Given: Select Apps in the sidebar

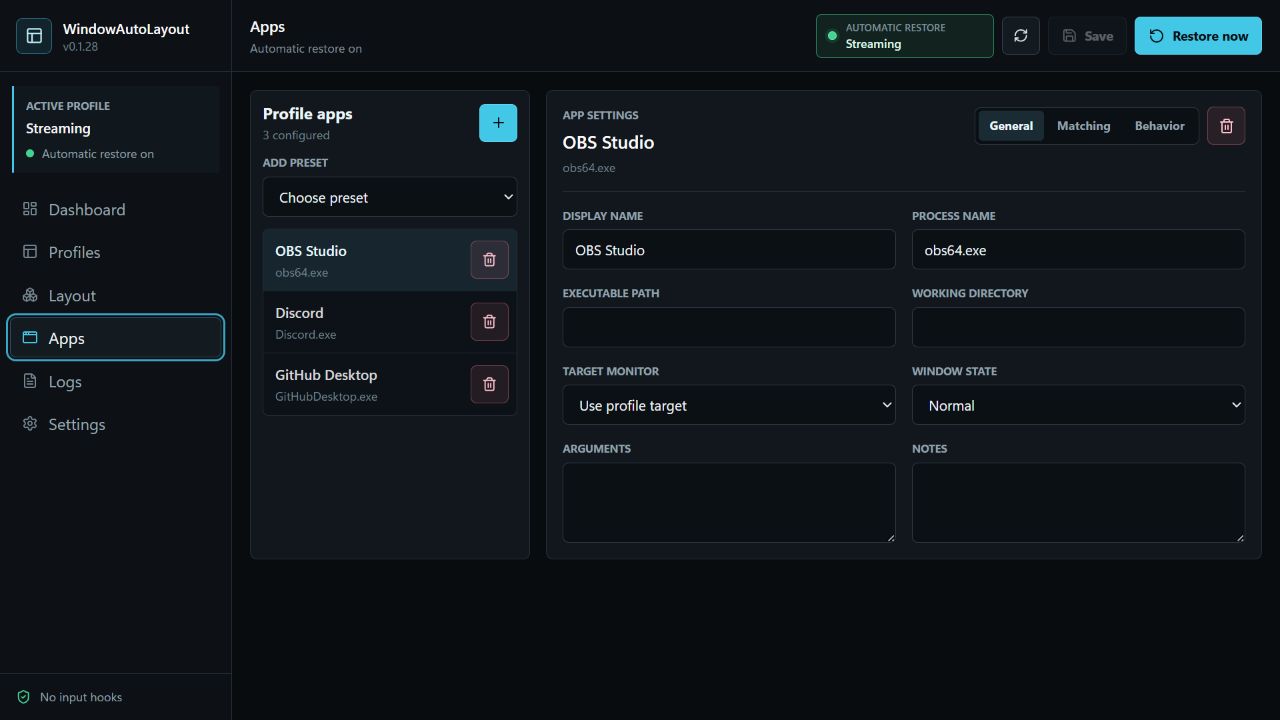Looking at the screenshot, I should coord(116,338).
